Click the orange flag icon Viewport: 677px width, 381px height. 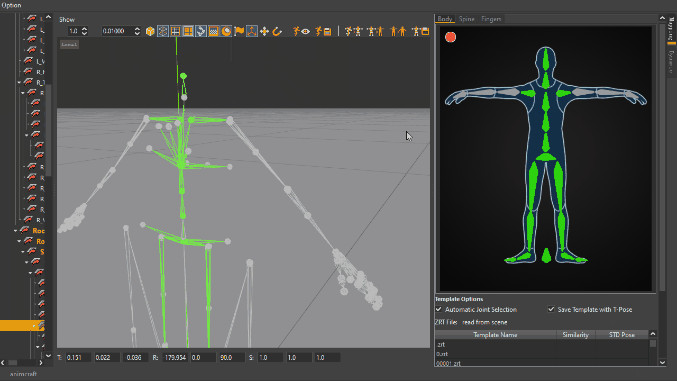tap(239, 31)
